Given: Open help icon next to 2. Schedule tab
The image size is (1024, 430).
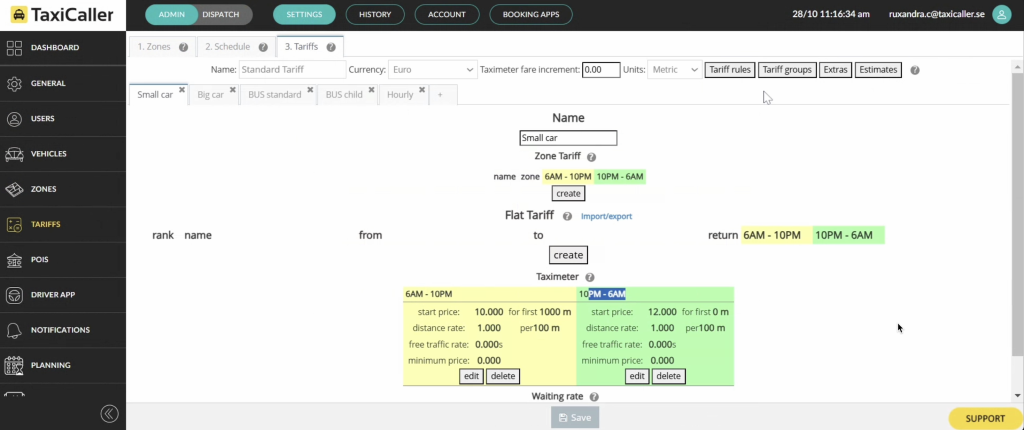Looking at the screenshot, I should point(263,47).
